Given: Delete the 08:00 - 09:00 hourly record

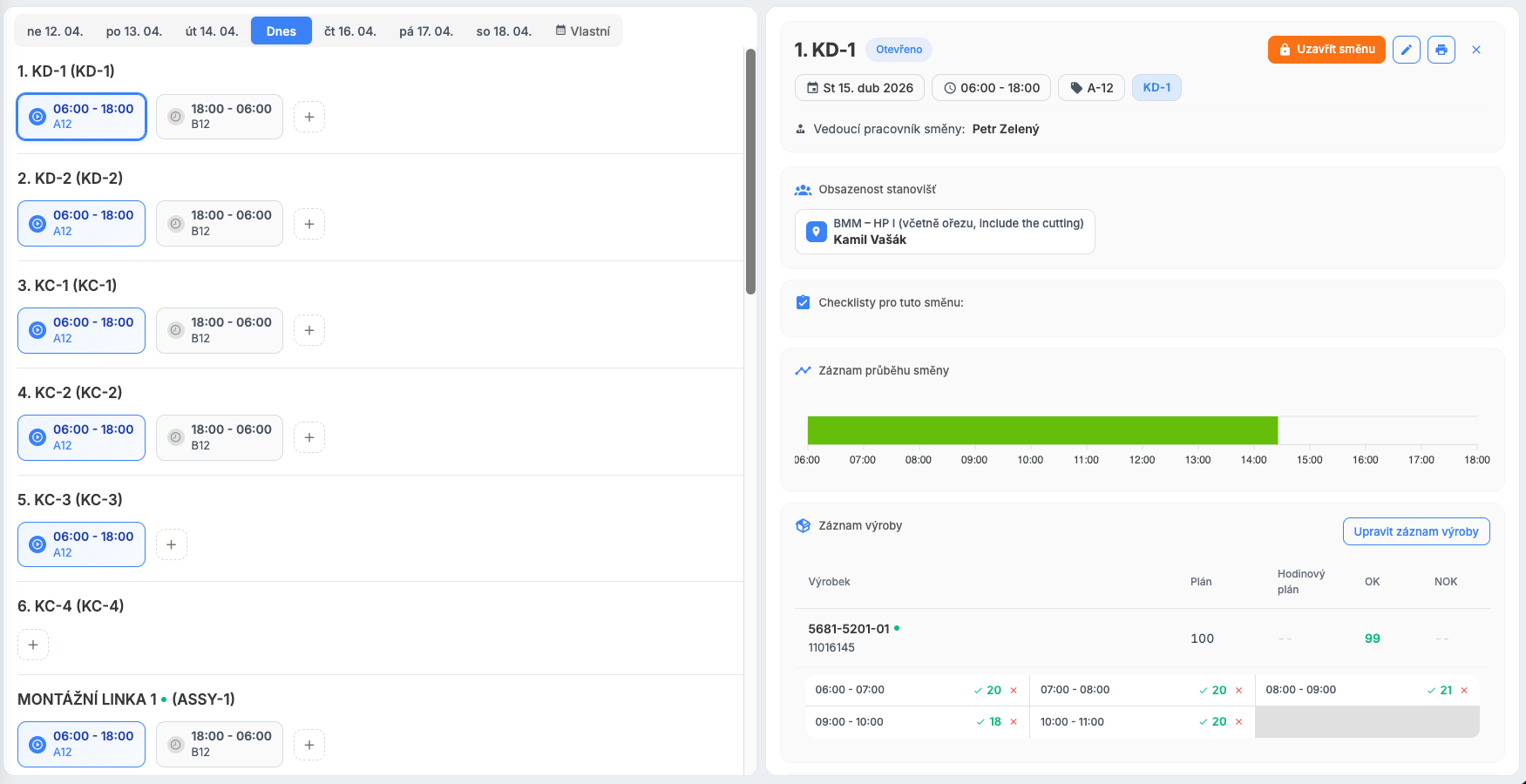Looking at the screenshot, I should pos(1464,691).
